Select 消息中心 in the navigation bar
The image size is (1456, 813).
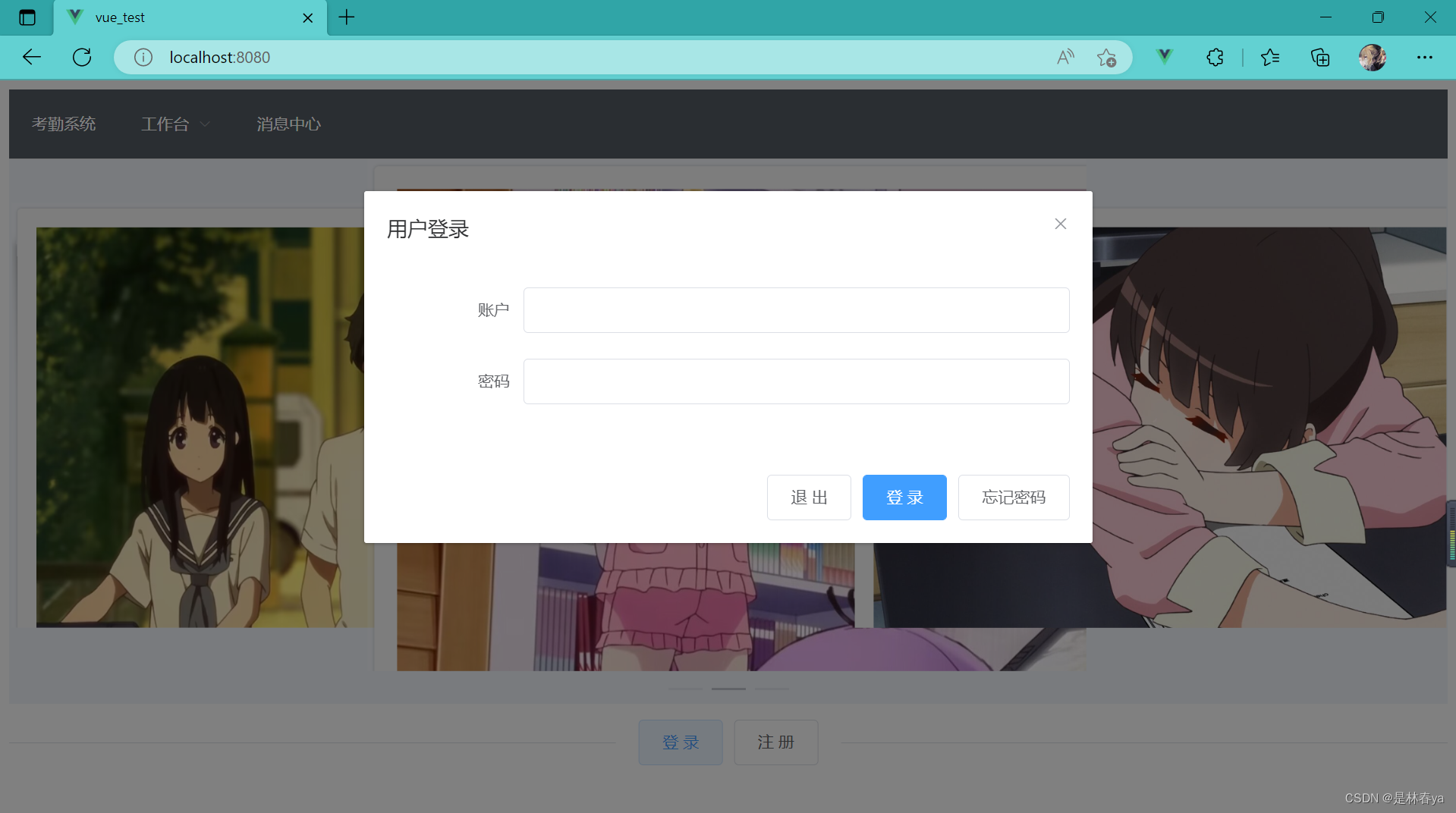pyautogui.click(x=288, y=124)
